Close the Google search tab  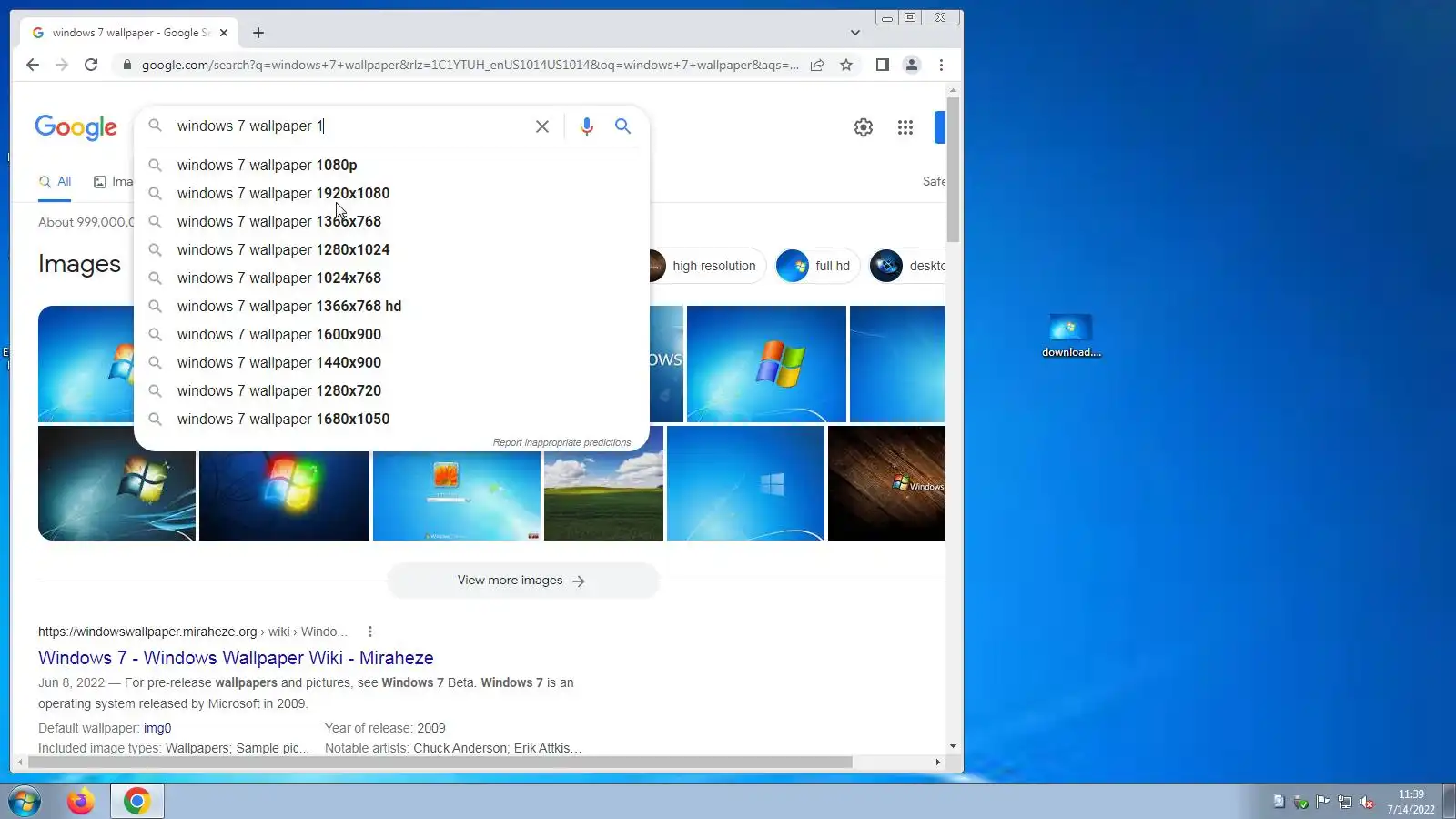click(224, 33)
